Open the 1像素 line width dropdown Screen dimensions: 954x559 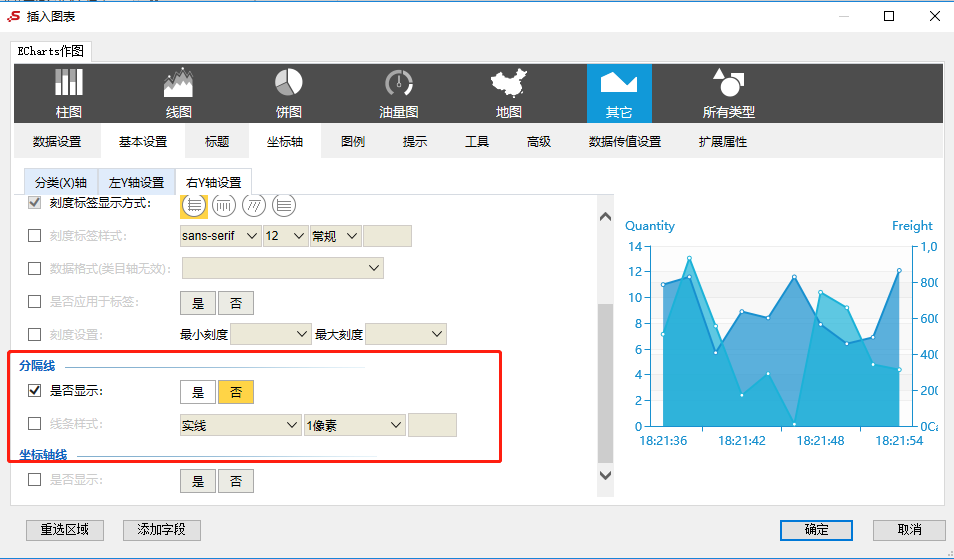pyautogui.click(x=355, y=425)
